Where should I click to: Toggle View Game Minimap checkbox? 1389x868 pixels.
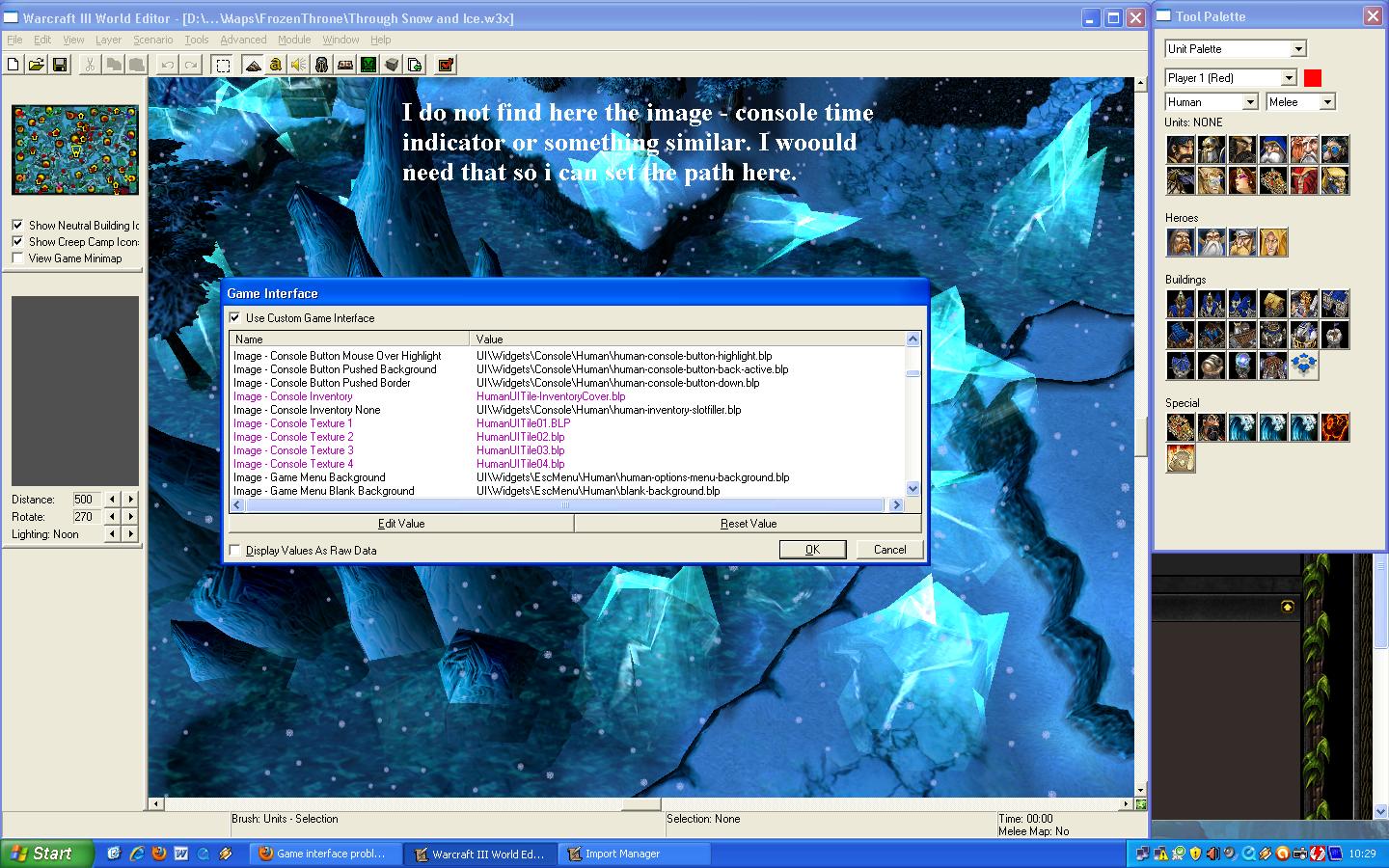click(17, 258)
